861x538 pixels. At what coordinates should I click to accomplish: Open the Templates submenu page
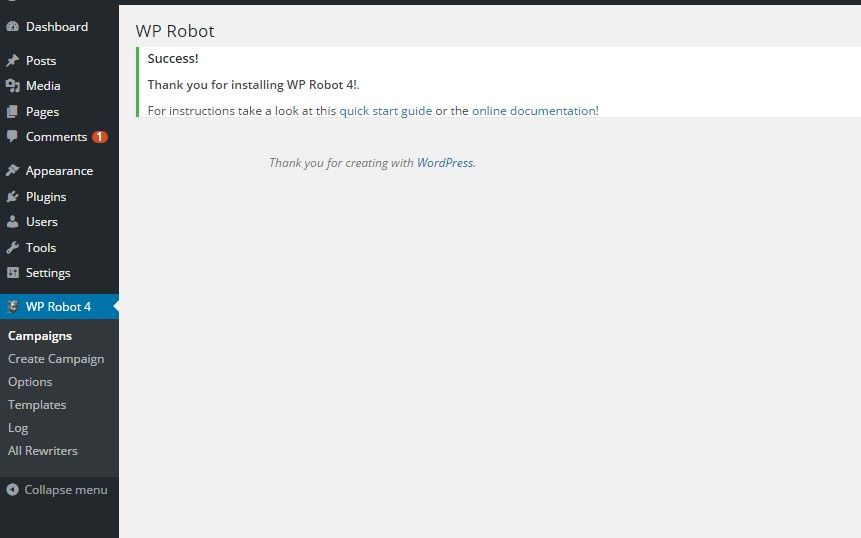click(x=37, y=405)
